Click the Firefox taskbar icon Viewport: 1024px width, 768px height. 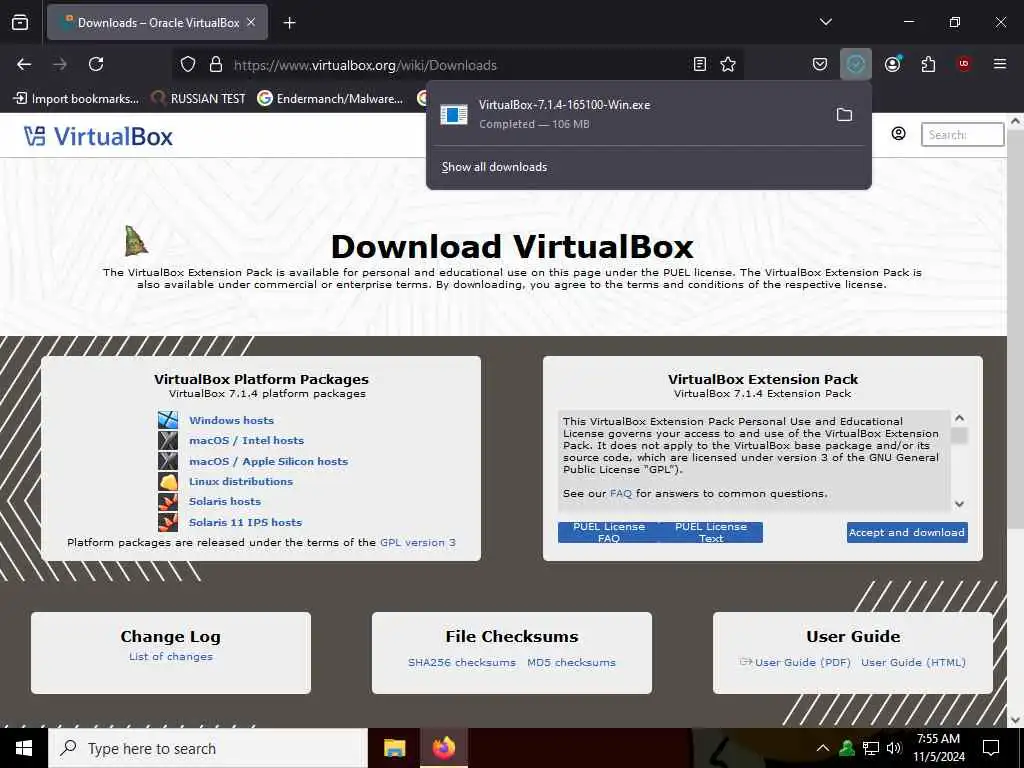[x=443, y=748]
